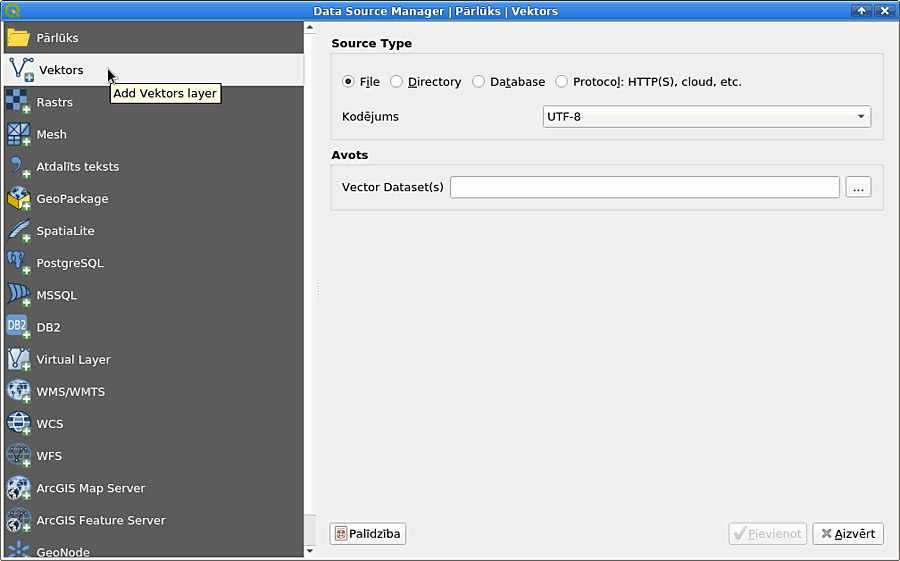Select the Directory source type
Image resolution: width=900 pixels, height=561 pixels.
(x=425, y=82)
